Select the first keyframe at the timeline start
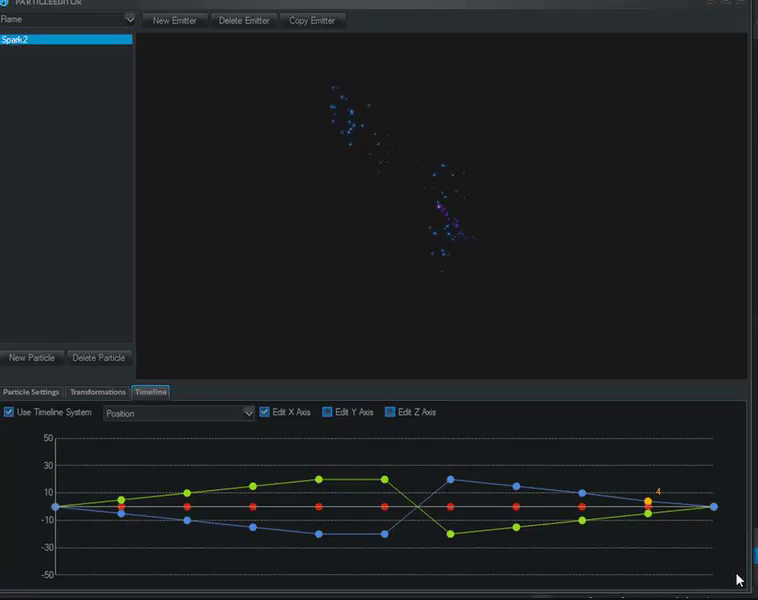 (56, 507)
